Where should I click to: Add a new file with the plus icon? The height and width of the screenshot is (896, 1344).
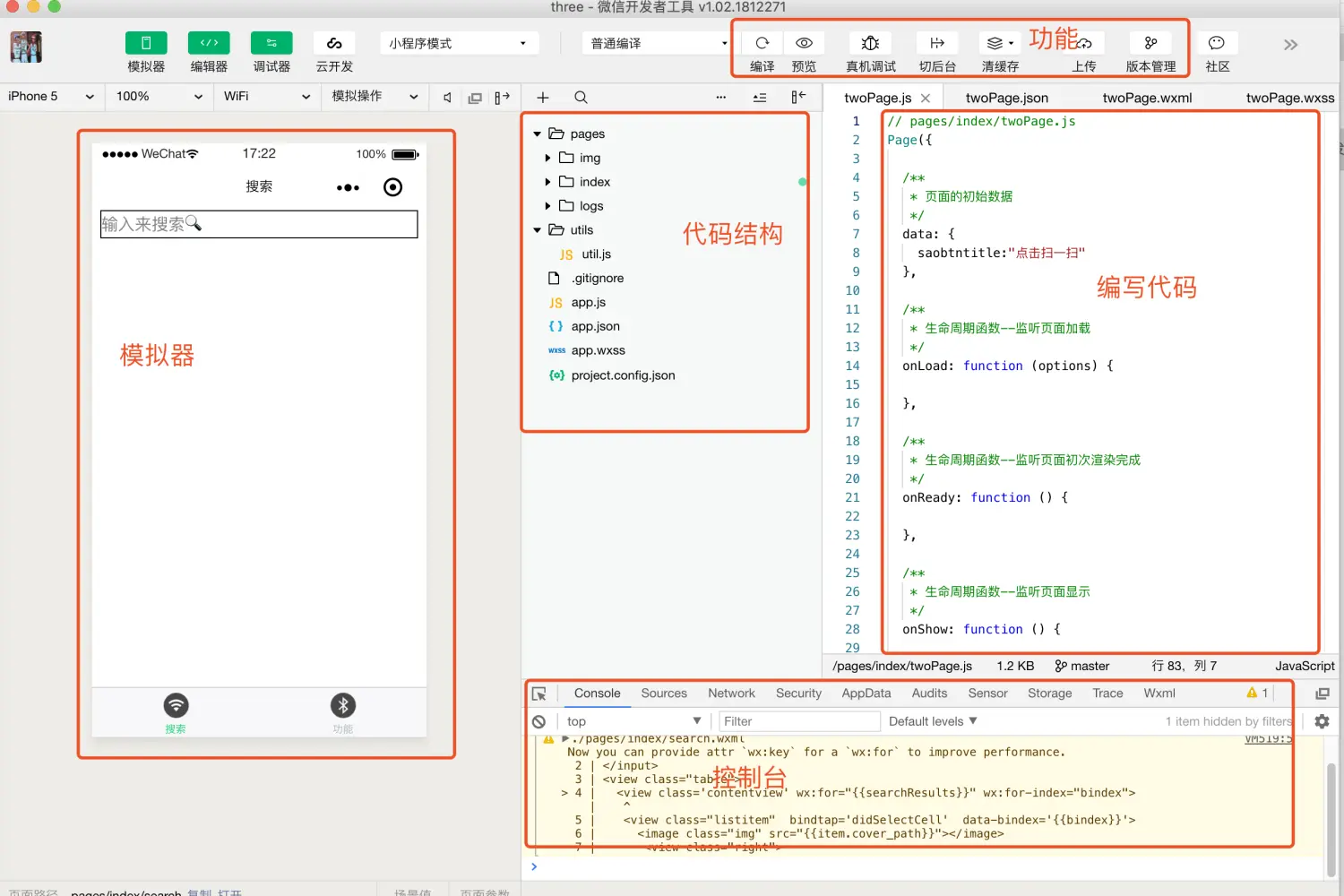543,98
